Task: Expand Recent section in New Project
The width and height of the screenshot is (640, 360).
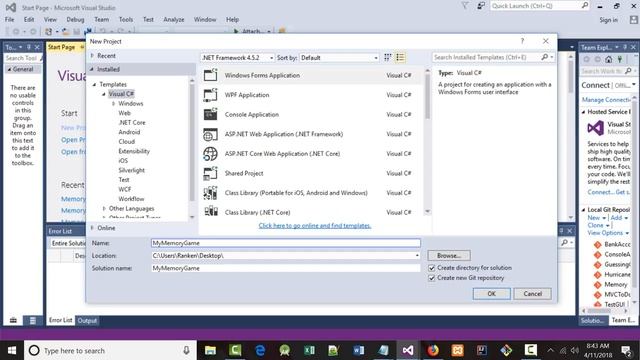Action: click(92, 56)
